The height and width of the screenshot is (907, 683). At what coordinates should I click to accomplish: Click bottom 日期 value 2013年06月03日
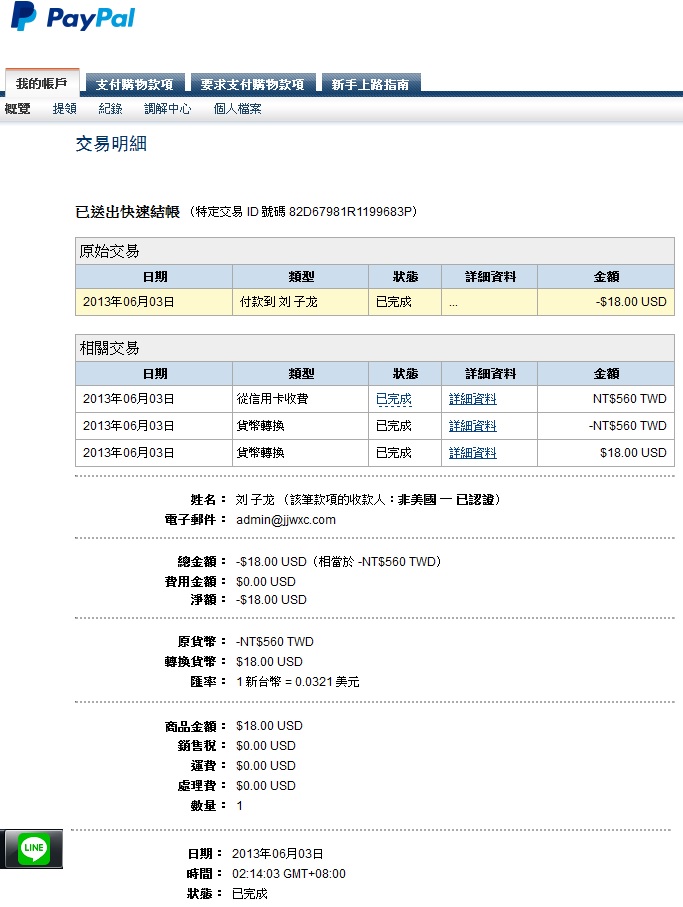coord(278,854)
